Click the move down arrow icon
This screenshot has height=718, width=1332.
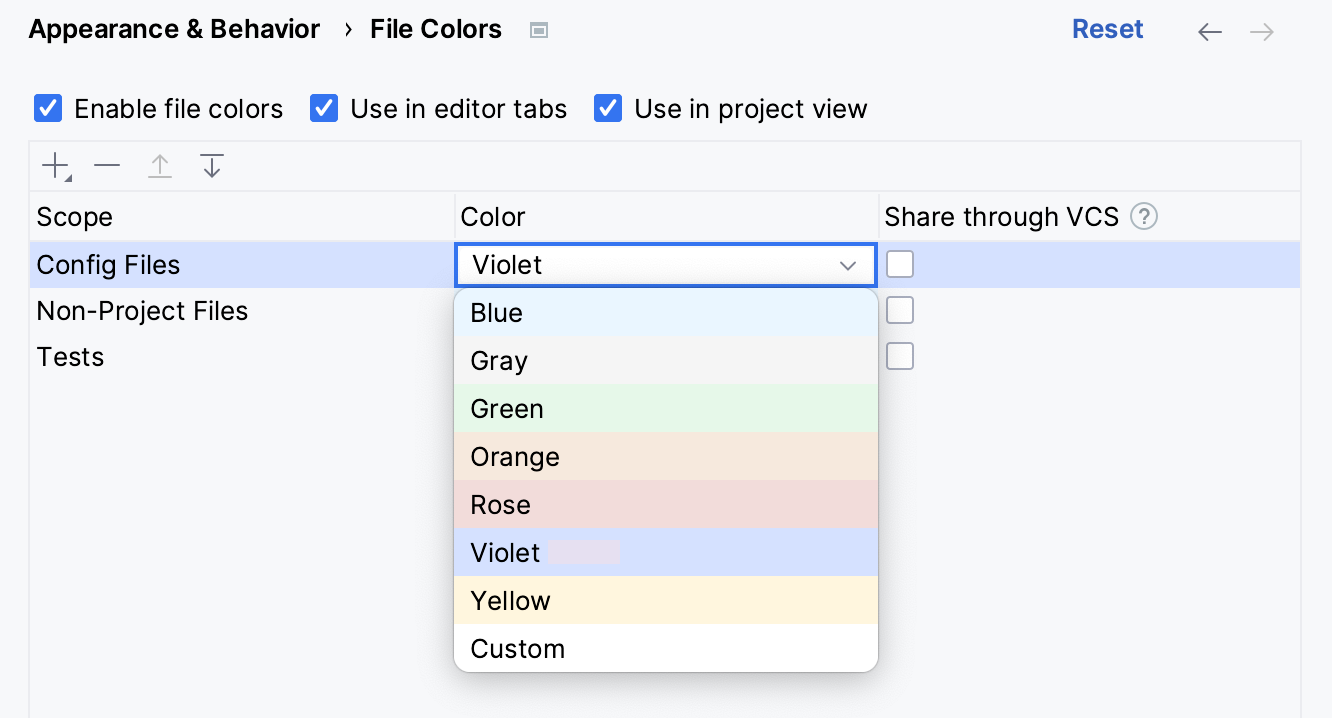coord(211,166)
